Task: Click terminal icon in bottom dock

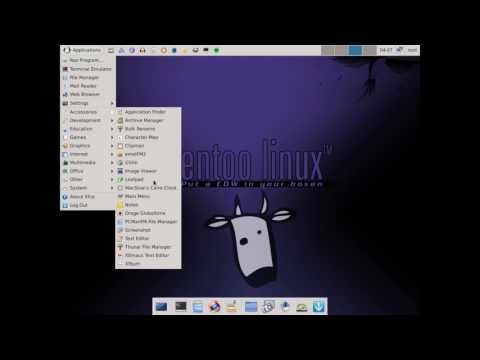Action: click(x=181, y=306)
